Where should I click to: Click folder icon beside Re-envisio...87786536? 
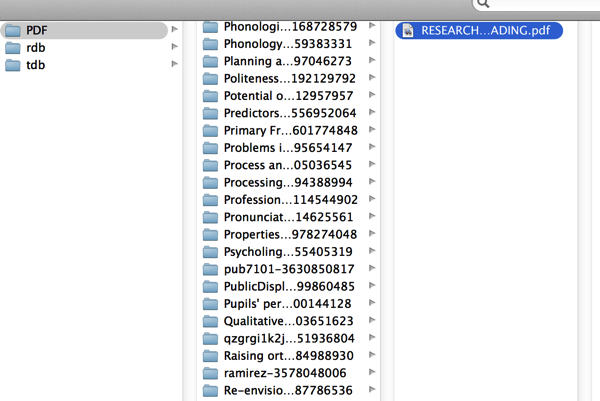(x=210, y=391)
